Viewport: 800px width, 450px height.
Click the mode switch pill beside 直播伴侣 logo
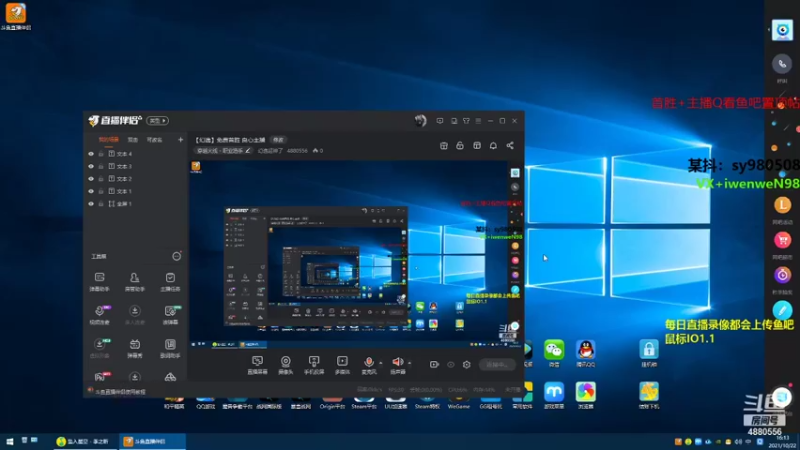click(x=158, y=121)
